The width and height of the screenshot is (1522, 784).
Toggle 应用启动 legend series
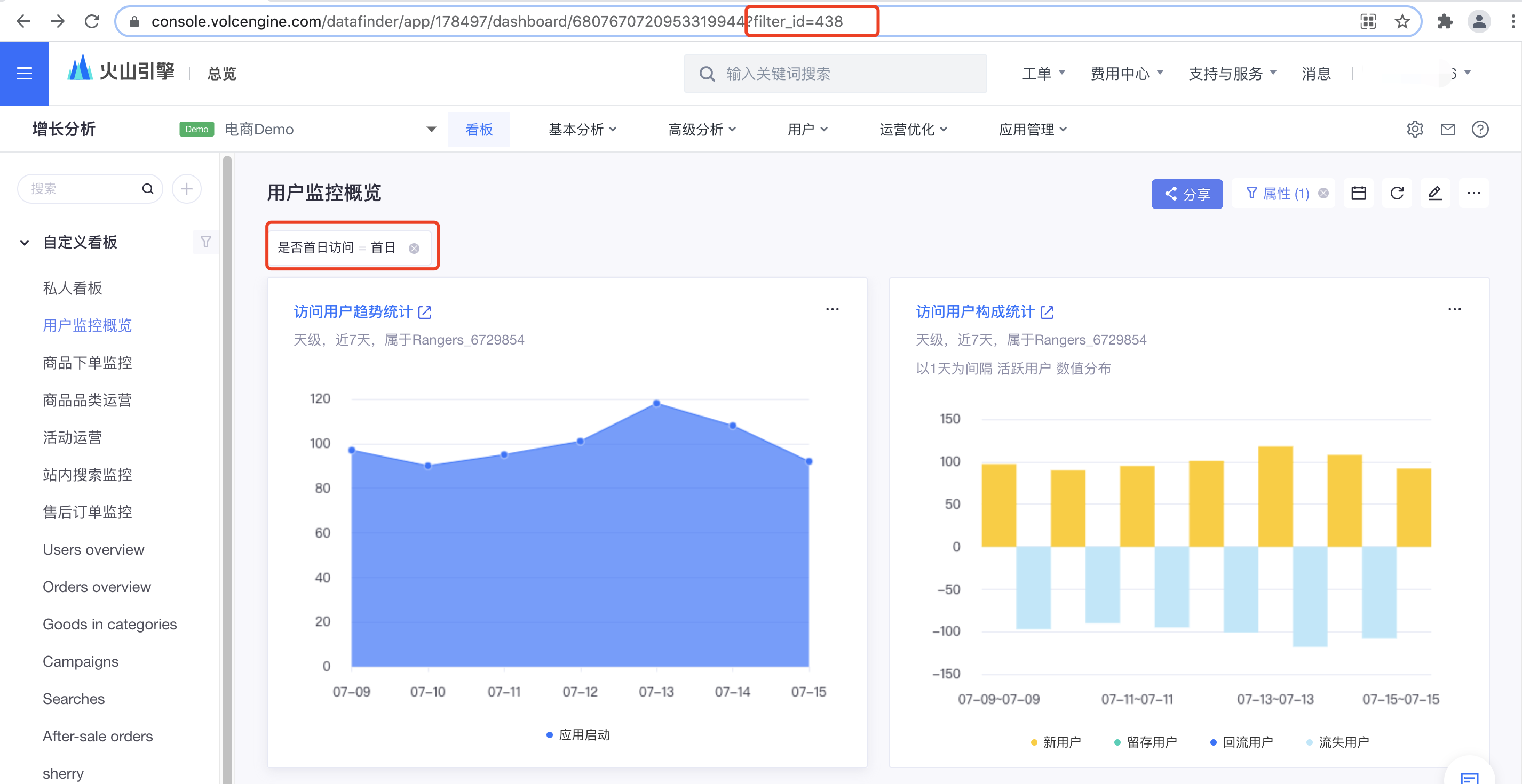coord(578,734)
